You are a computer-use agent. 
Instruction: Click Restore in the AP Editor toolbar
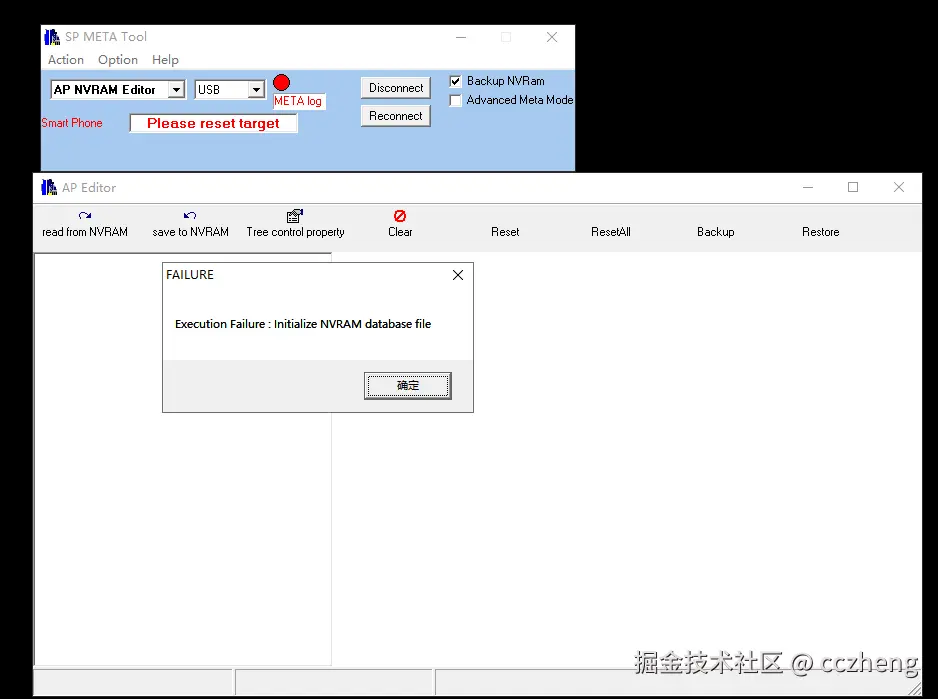[821, 232]
